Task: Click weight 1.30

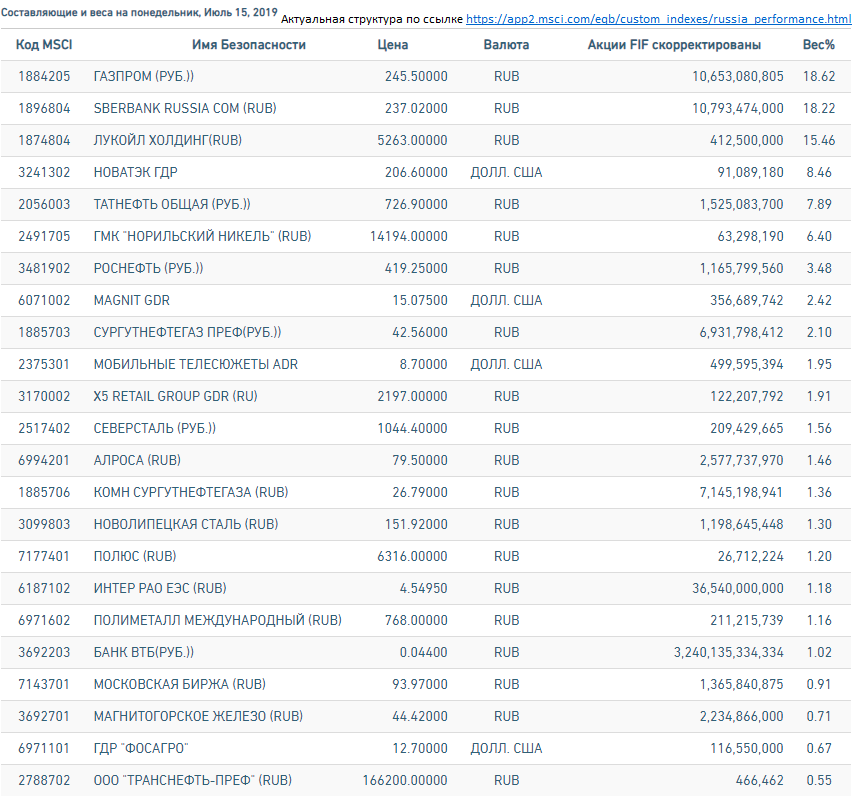Action: [819, 525]
